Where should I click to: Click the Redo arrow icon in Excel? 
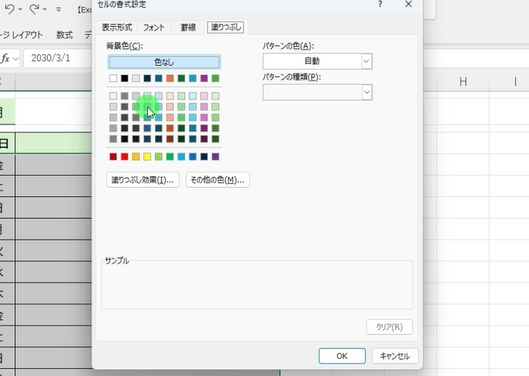click(x=34, y=9)
